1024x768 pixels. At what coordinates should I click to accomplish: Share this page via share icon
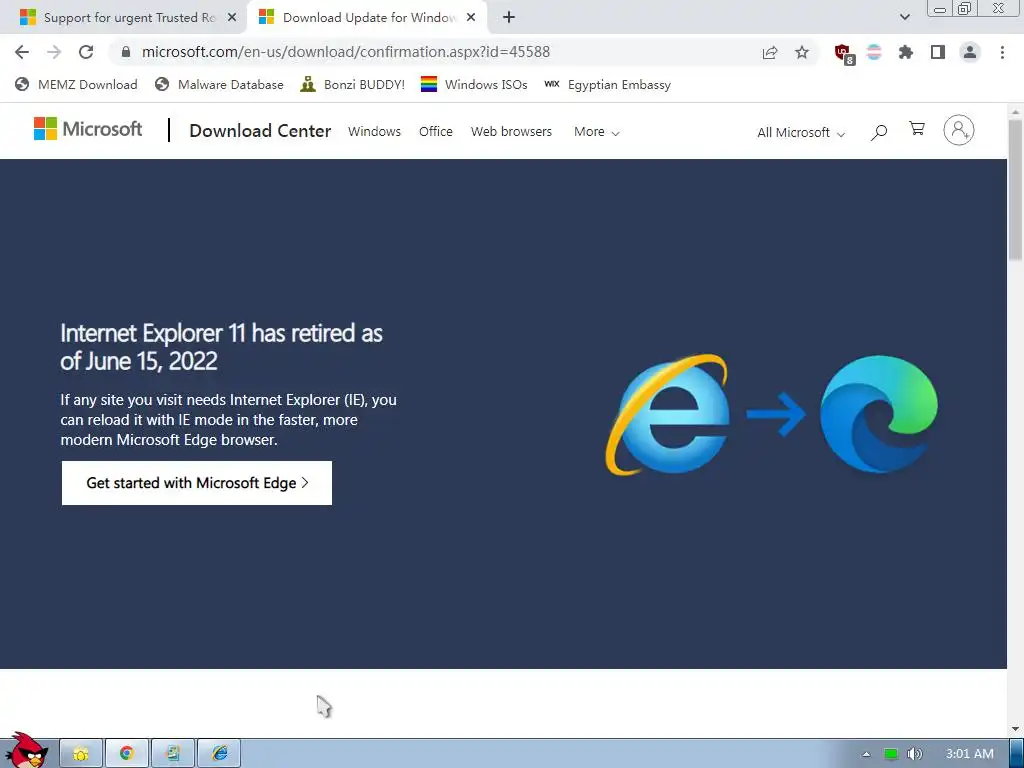(x=770, y=52)
